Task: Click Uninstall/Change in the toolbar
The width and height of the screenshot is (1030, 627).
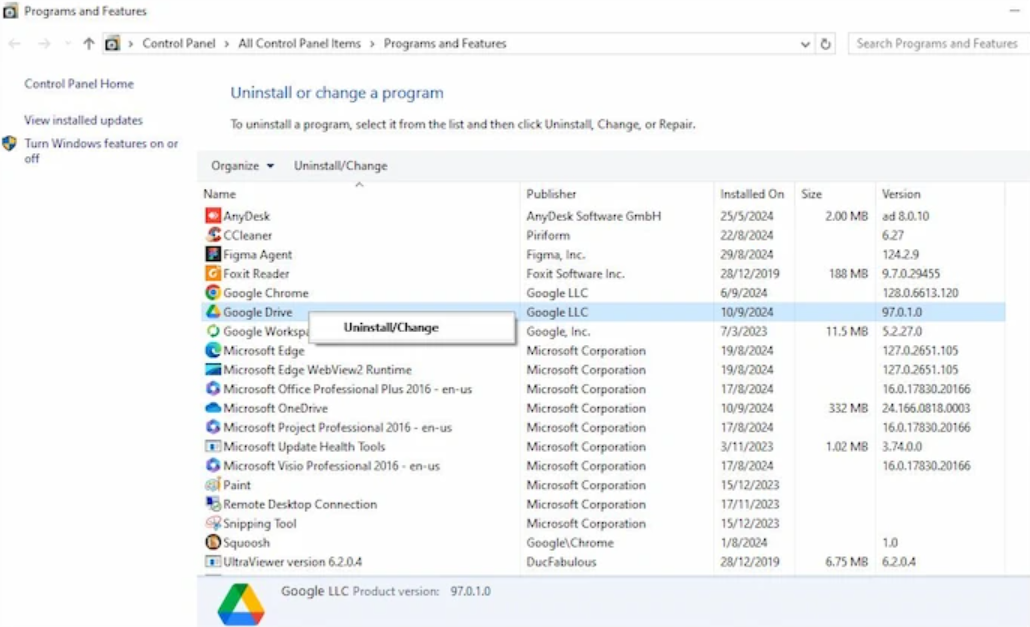Action: [x=340, y=166]
